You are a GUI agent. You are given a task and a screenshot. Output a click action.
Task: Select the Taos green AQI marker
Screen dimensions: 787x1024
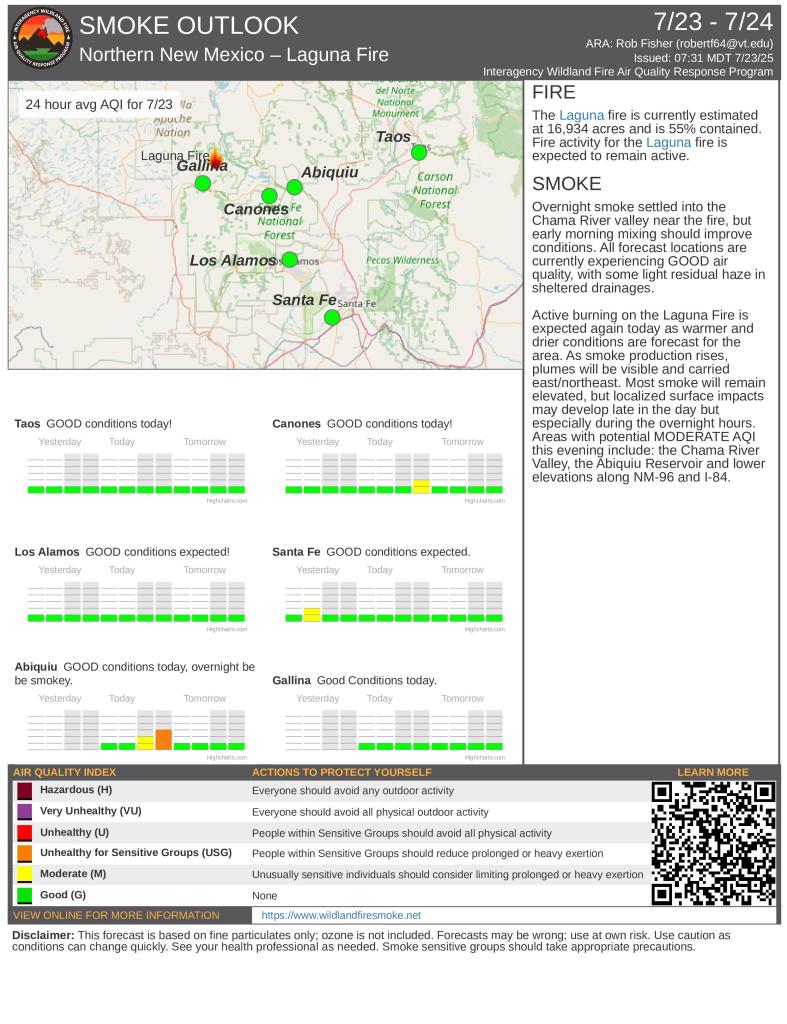coord(419,153)
